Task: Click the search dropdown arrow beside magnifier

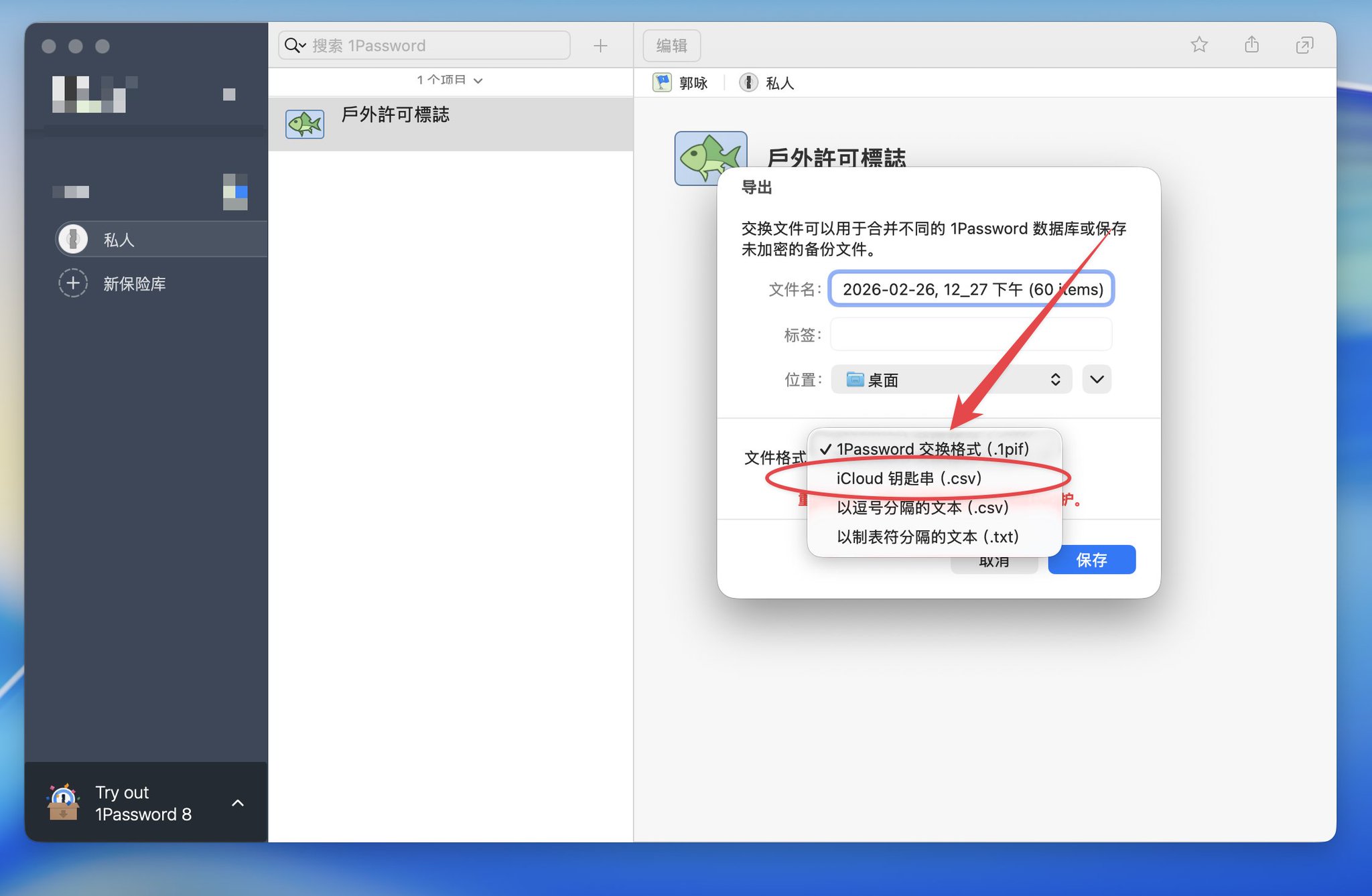Action: tap(303, 46)
